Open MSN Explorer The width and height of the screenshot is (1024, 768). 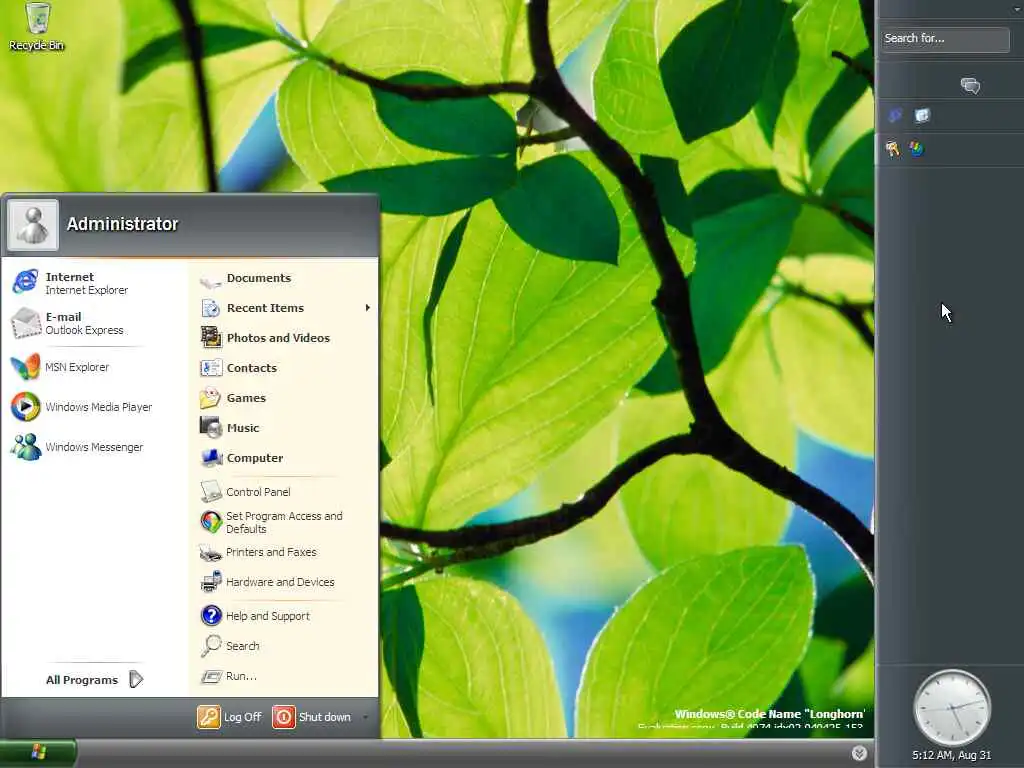62,367
